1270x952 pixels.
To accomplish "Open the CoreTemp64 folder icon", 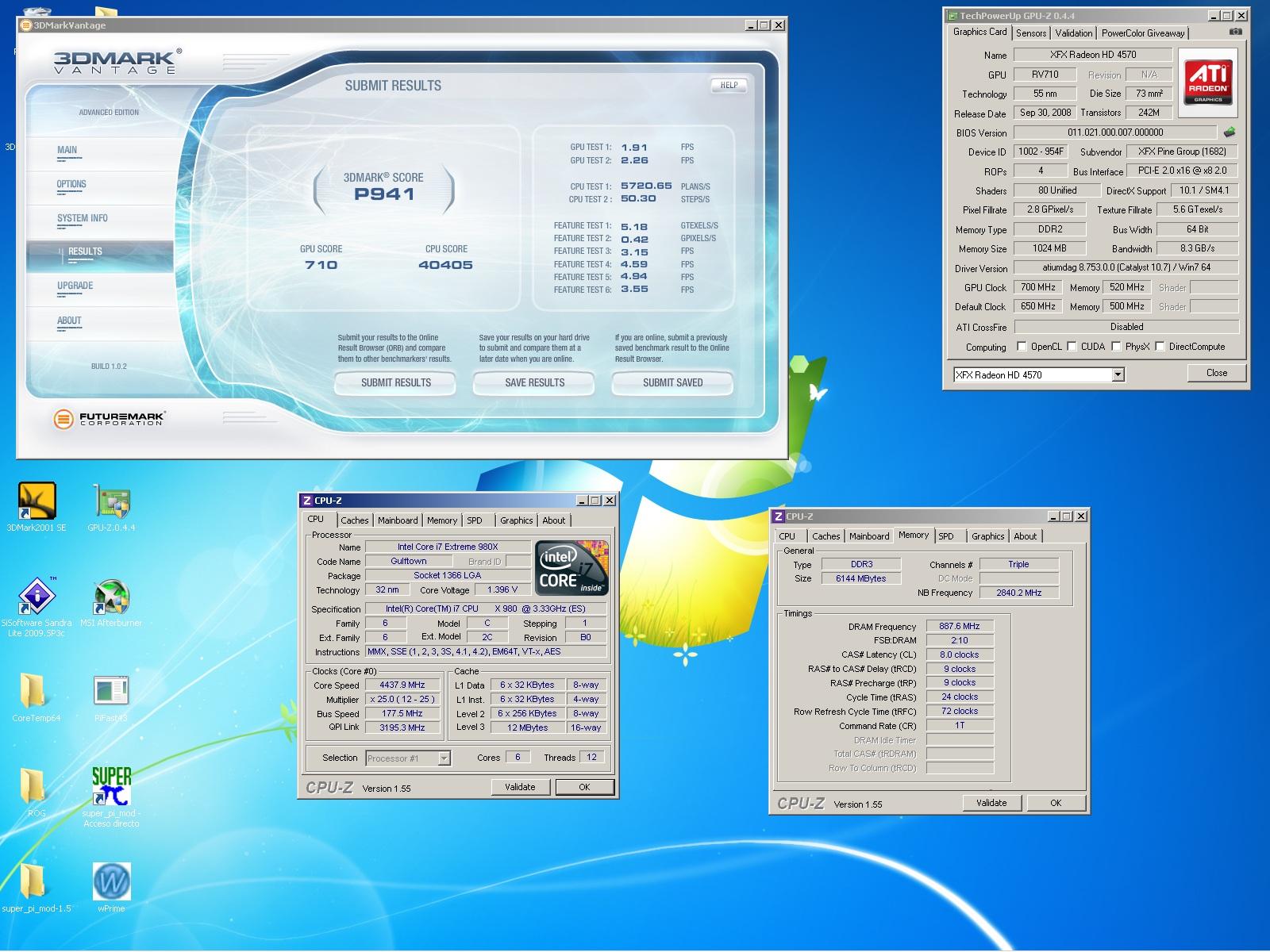I will 37,698.
